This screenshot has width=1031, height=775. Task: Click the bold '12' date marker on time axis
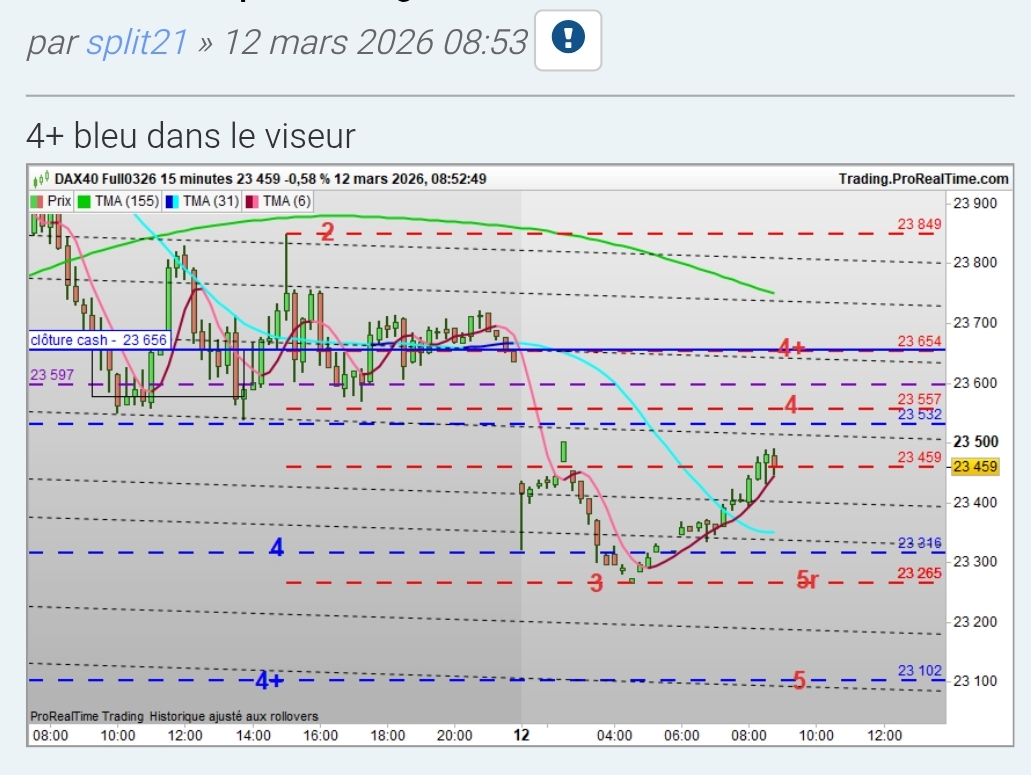click(521, 735)
